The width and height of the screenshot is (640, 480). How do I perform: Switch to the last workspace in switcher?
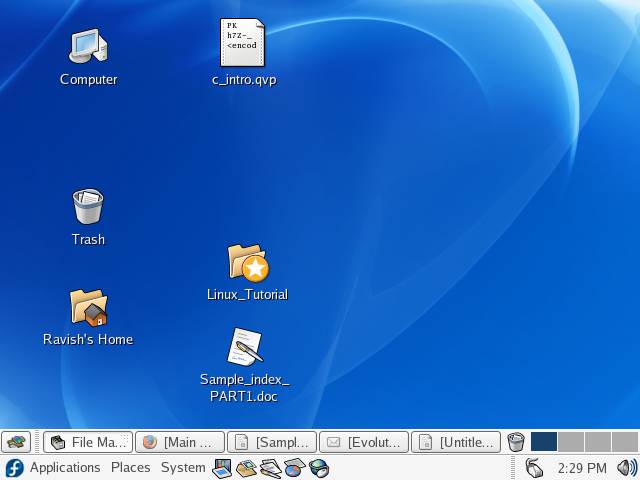625,442
